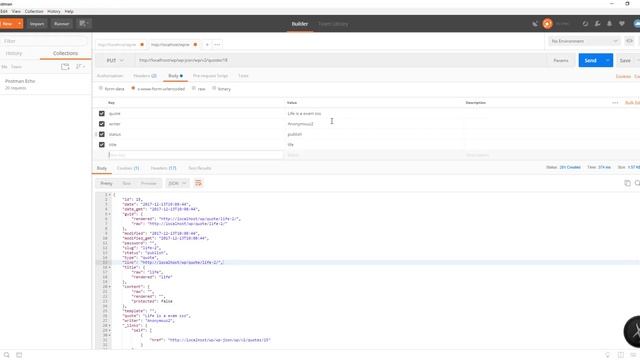Uncheck the writer key checkbox
Image resolution: width=640 pixels, height=360 pixels.
102,124
